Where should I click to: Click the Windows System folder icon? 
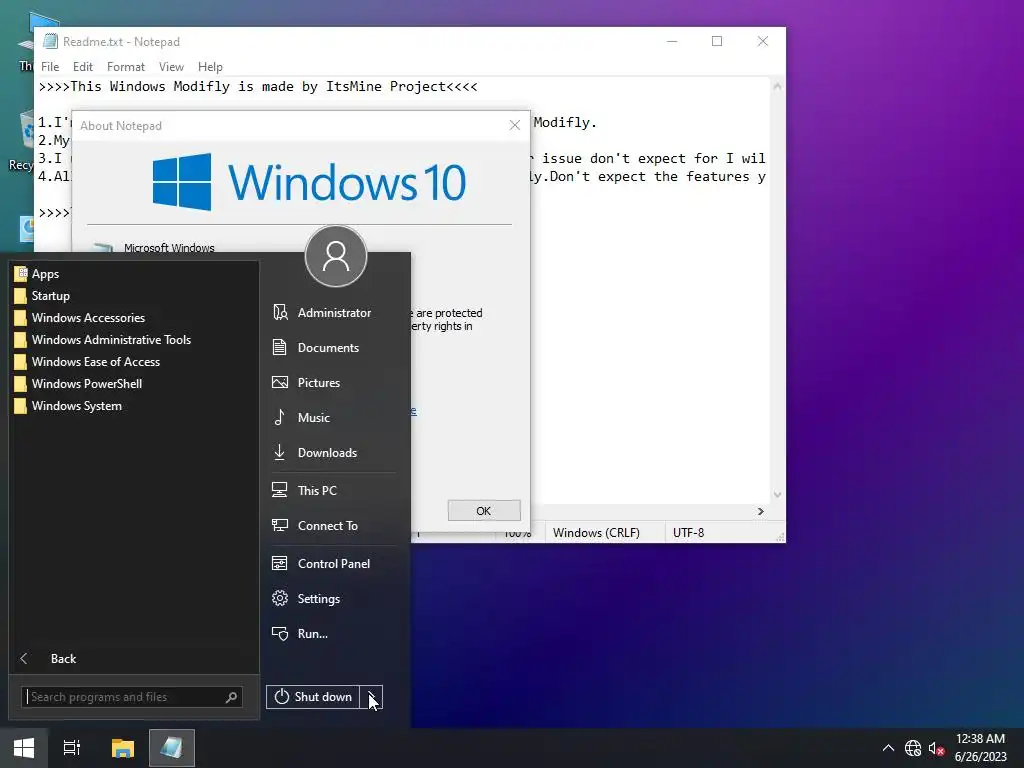coord(20,406)
